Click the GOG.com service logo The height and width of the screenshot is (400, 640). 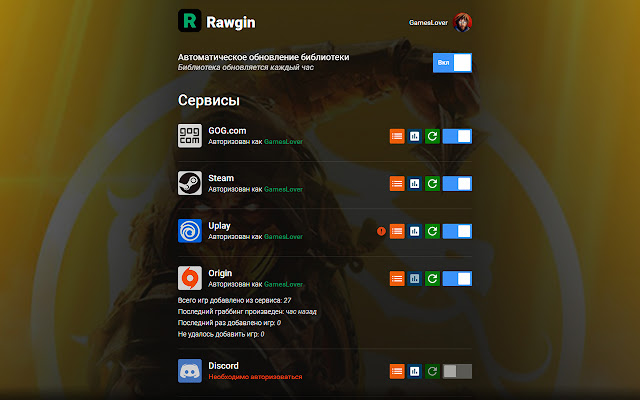(190, 136)
